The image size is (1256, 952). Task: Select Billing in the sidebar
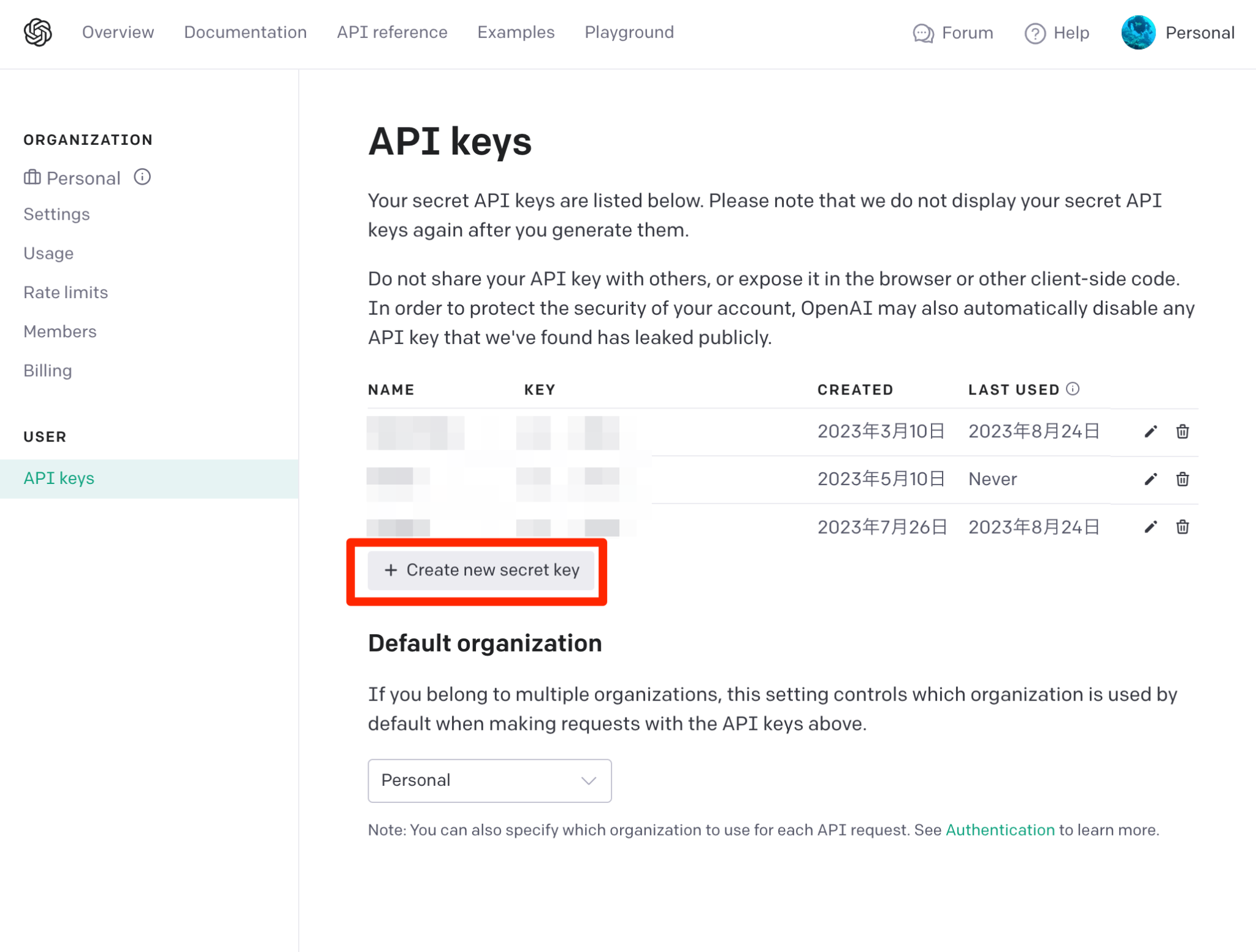(x=47, y=370)
